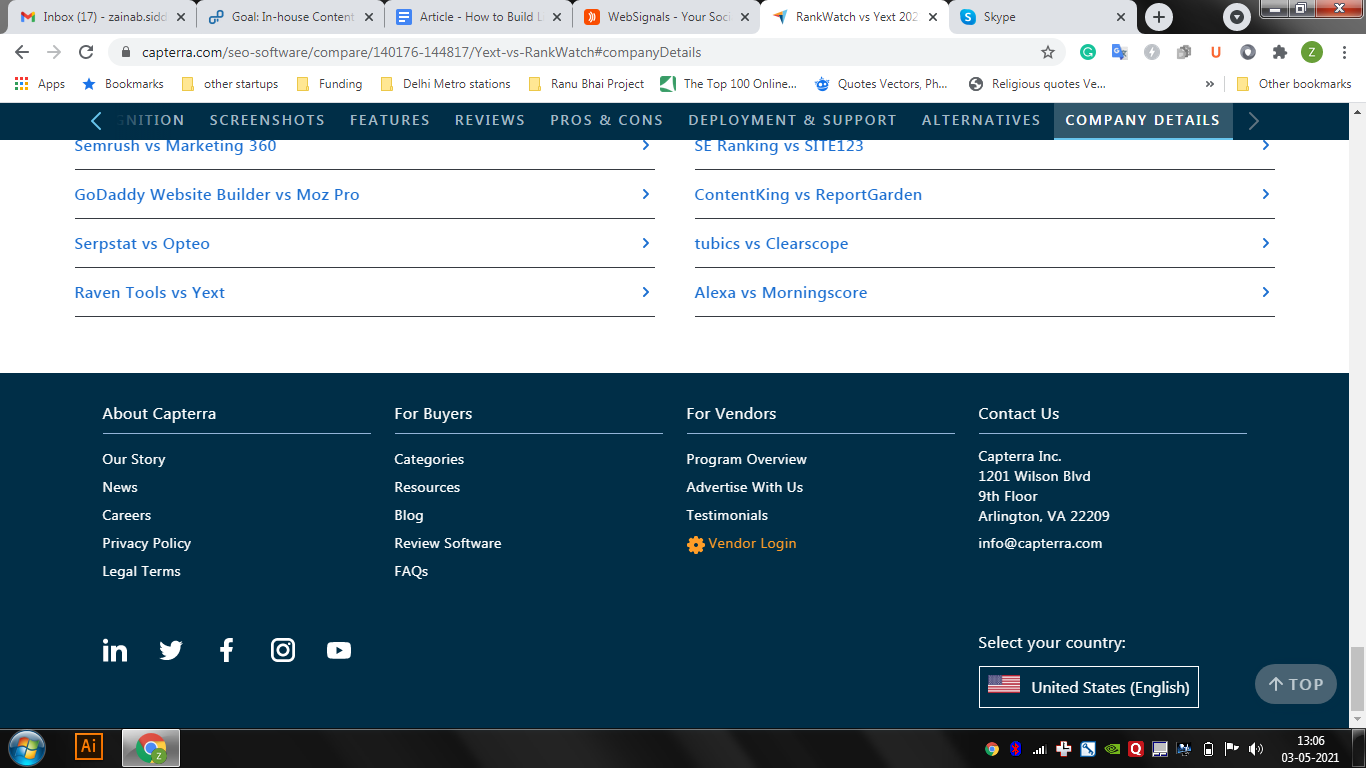Viewport: 1366px width, 768px height.
Task: Open the Careers footer link
Action: (x=127, y=515)
